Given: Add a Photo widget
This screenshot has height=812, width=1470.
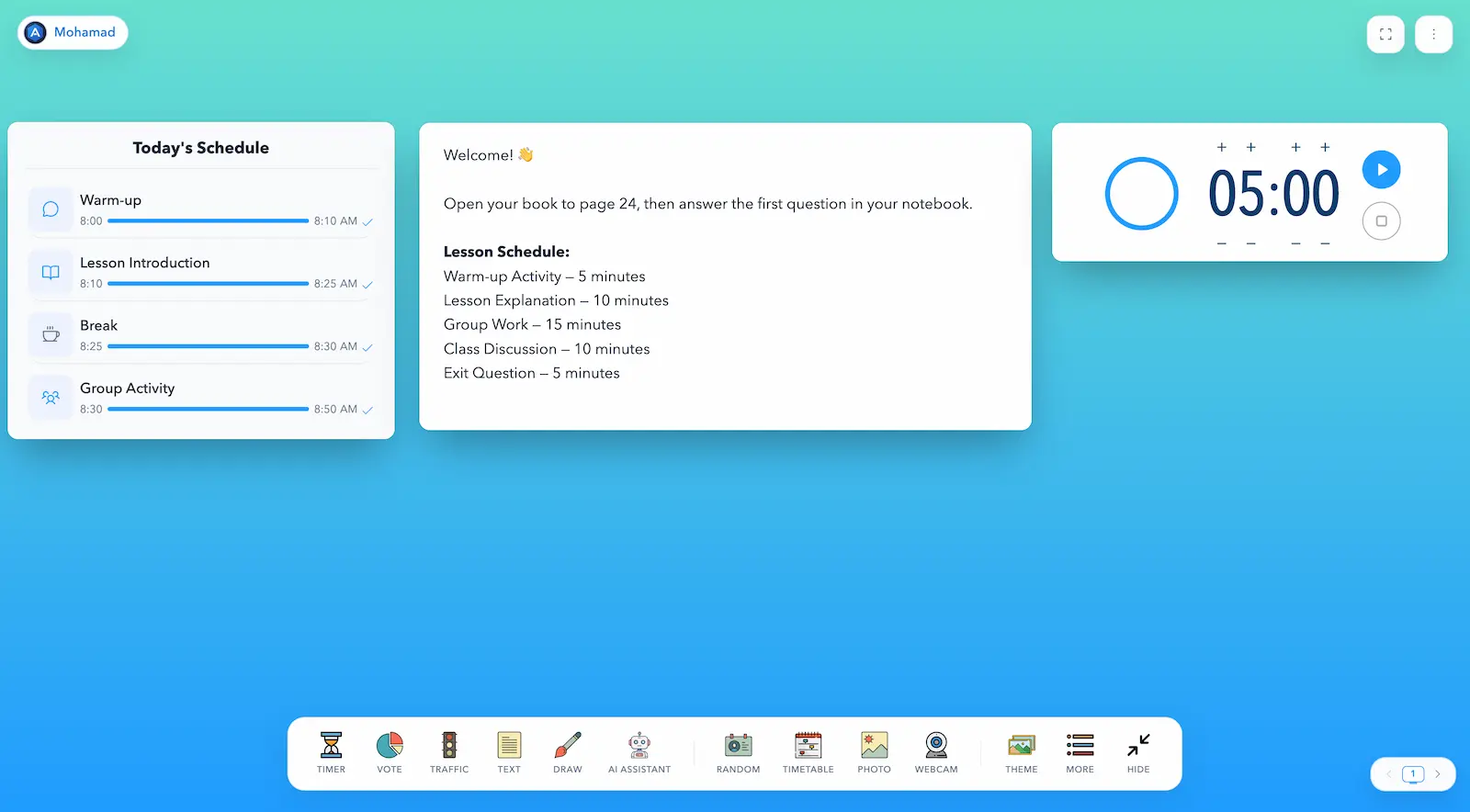Looking at the screenshot, I should tap(875, 753).
